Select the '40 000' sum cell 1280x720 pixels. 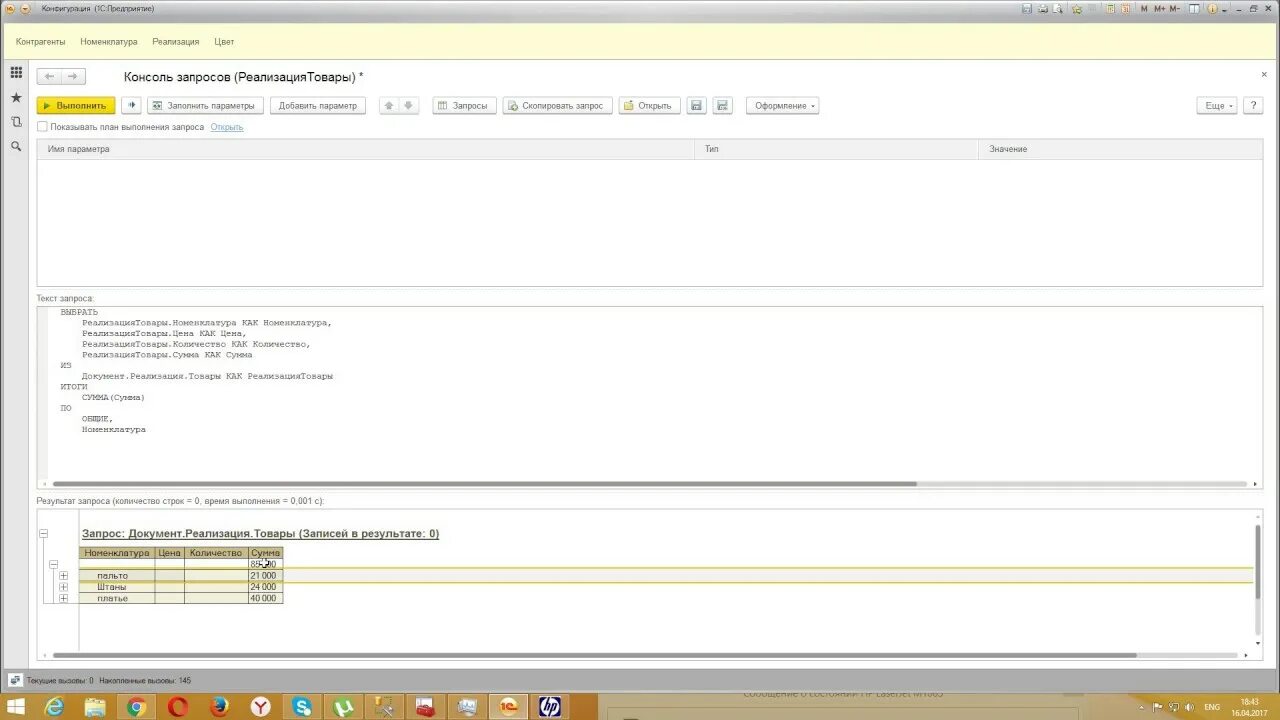click(x=265, y=598)
